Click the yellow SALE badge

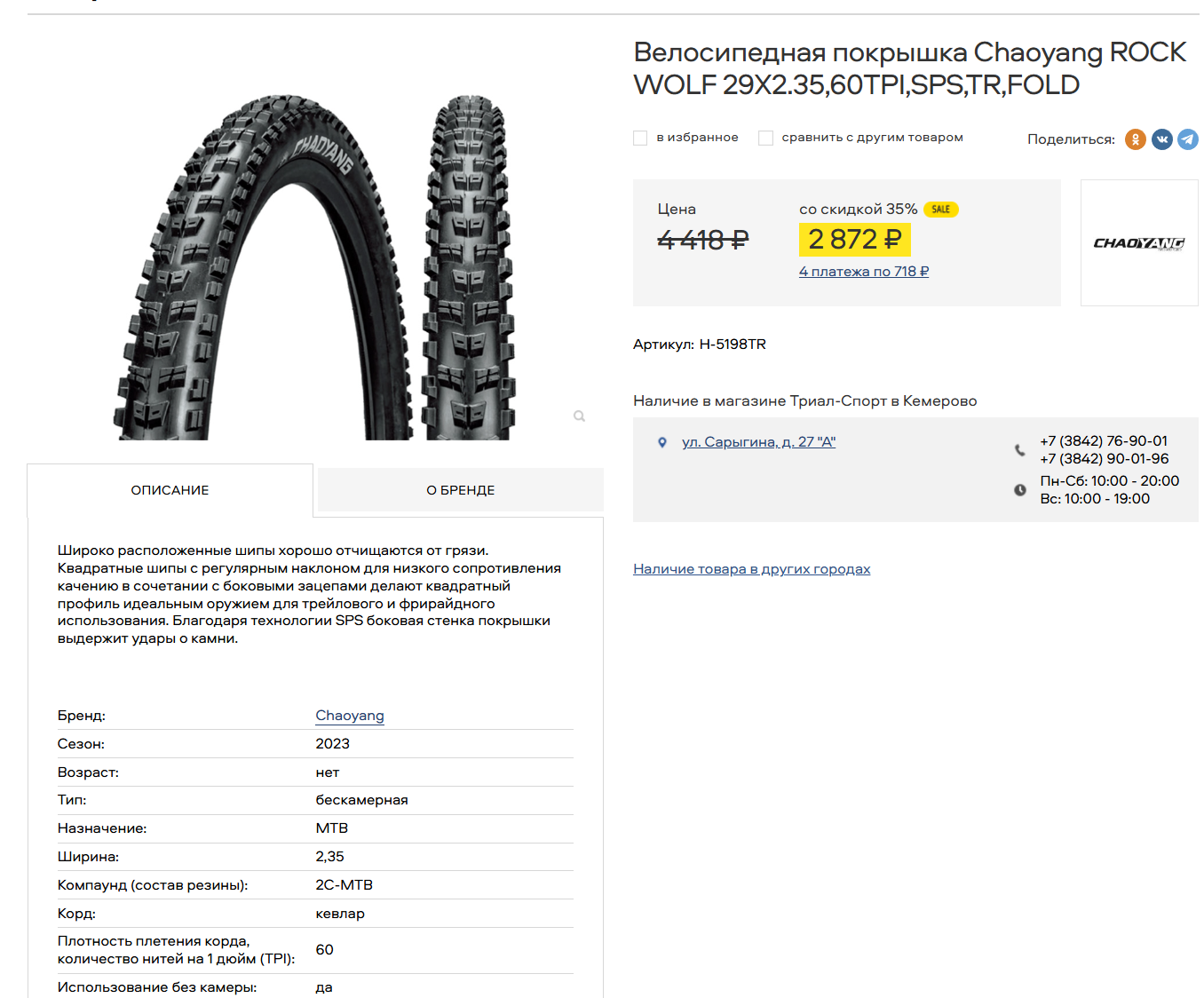pyautogui.click(x=941, y=210)
